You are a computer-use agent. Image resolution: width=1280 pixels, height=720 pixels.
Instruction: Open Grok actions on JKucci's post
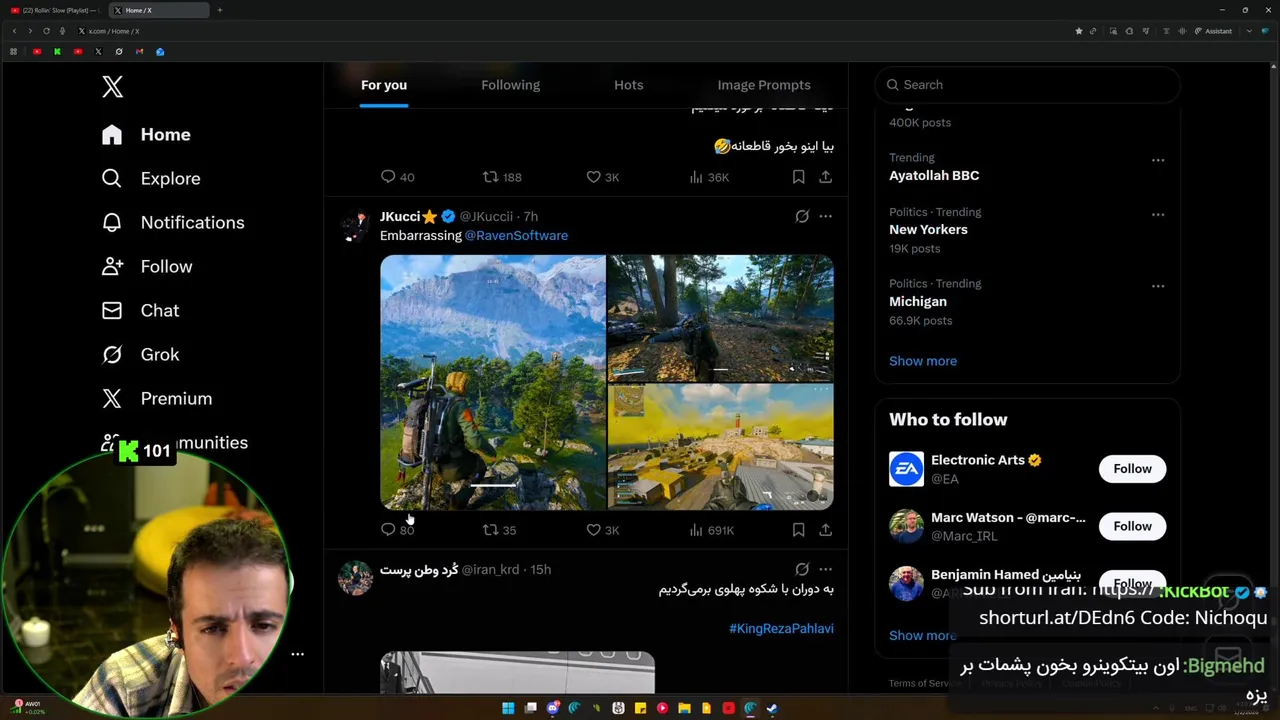tap(802, 216)
